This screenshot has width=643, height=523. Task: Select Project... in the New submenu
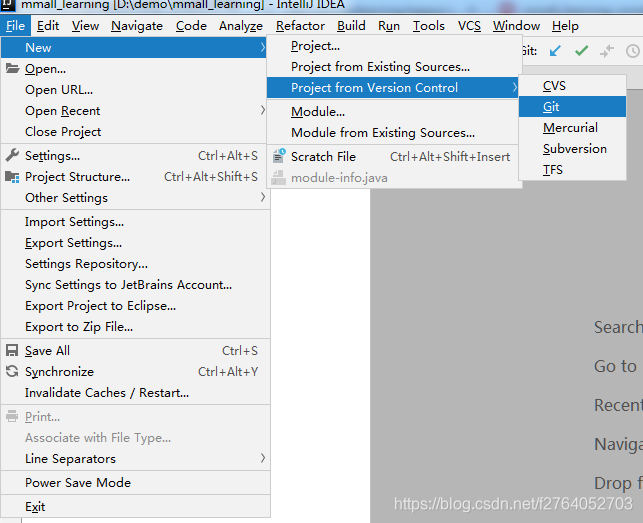click(392, 46)
